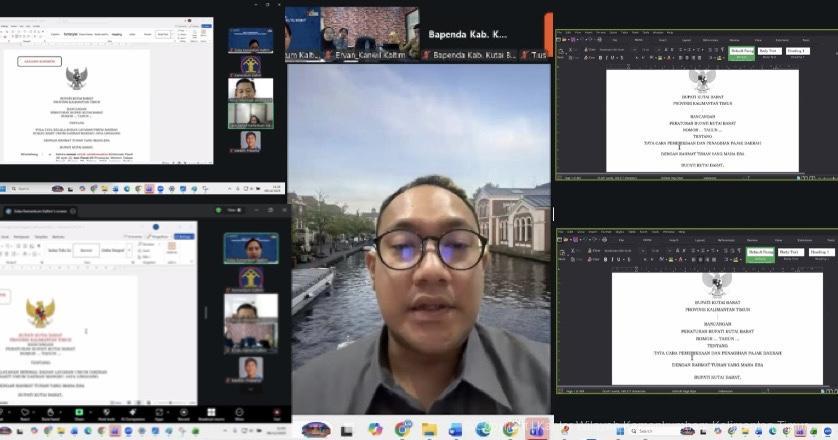
Task: Open the Zoom View dropdown in lower-left window
Action: point(232,210)
